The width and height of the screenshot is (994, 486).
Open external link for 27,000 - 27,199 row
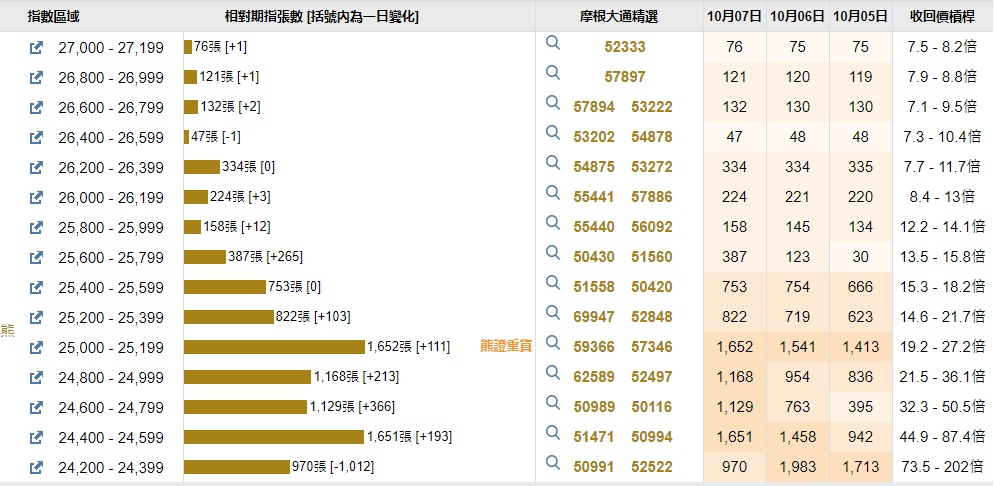37,47
